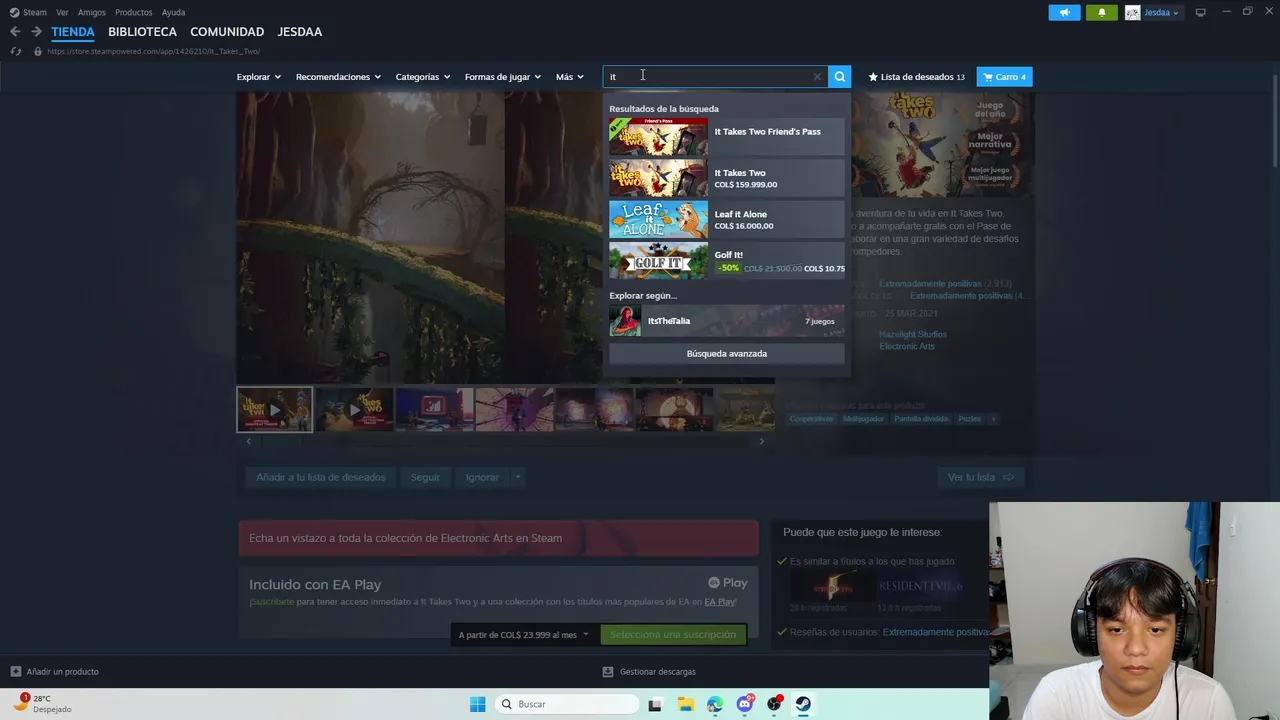Viewport: 1280px width, 720px height.
Task: Switch to the BIBLIOTECA tab
Action: pos(142,32)
